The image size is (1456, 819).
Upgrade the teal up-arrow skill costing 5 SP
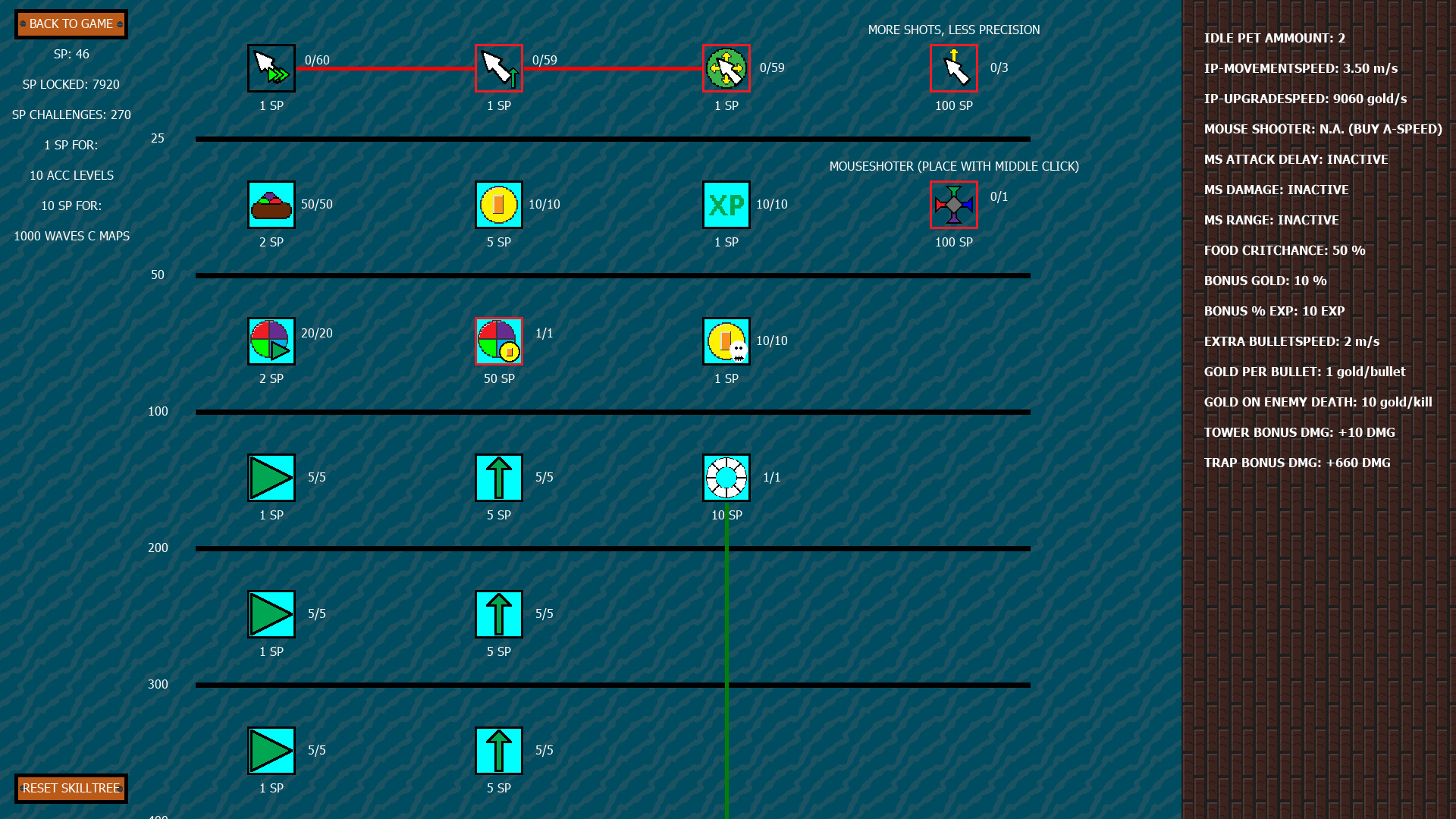click(x=498, y=478)
